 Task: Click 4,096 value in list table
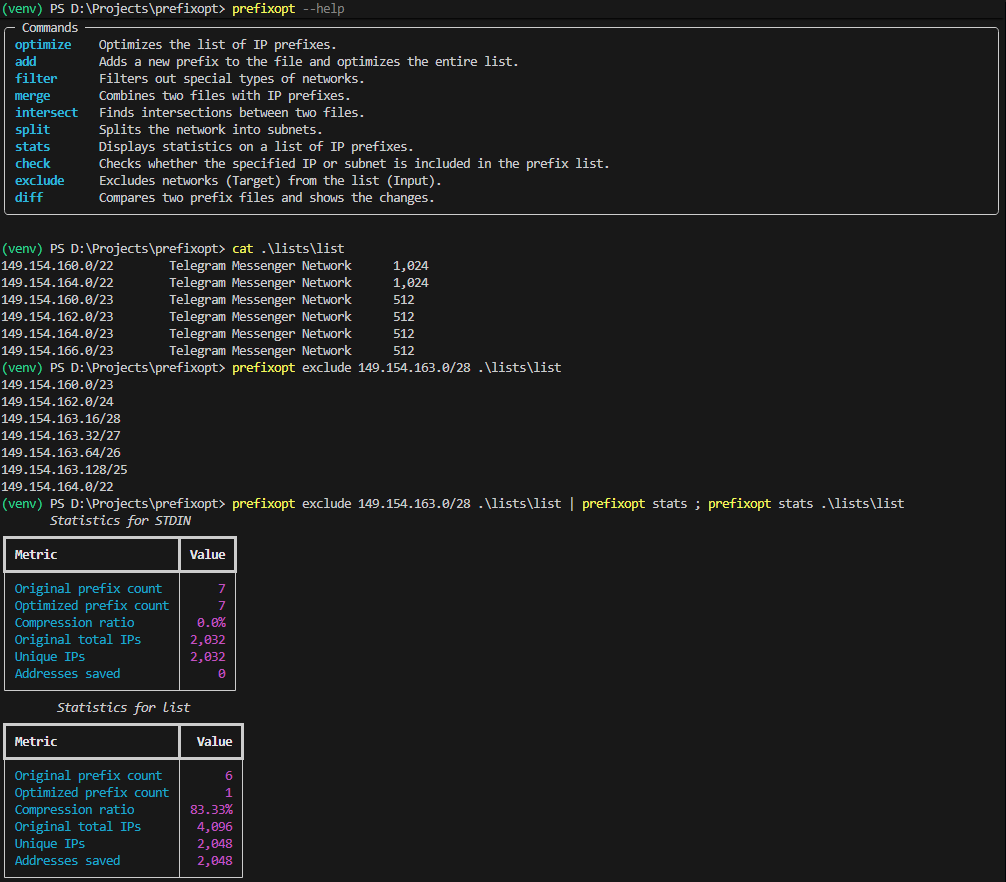point(214,827)
